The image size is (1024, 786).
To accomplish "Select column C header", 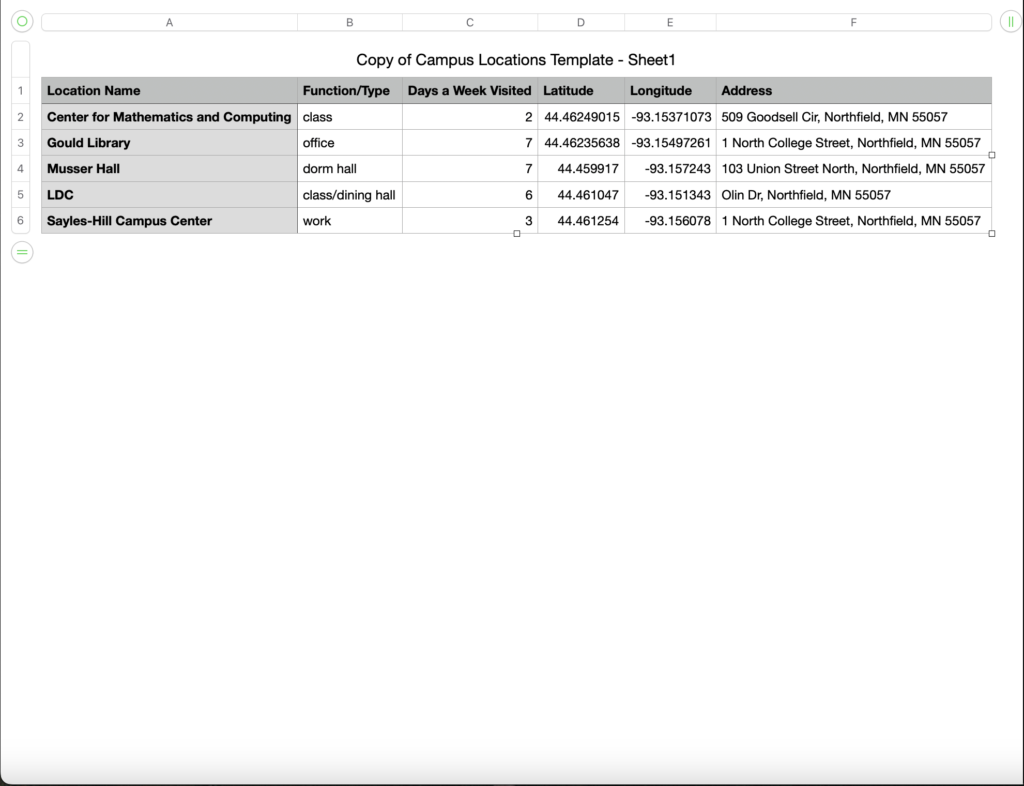I will tap(470, 22).
